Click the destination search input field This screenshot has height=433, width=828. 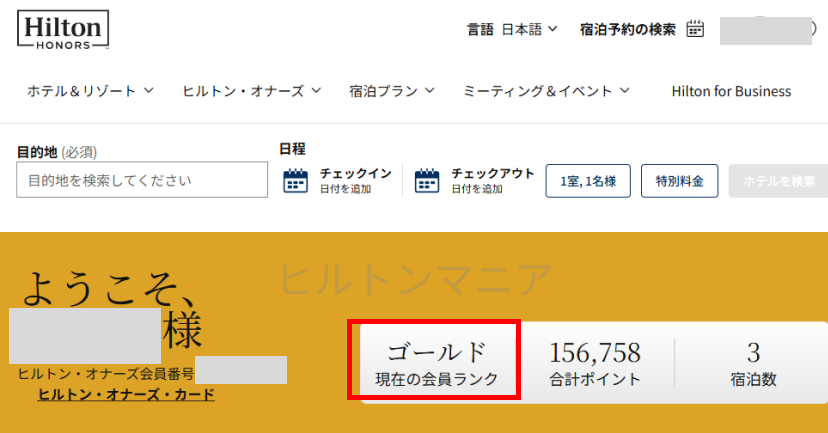(135, 181)
